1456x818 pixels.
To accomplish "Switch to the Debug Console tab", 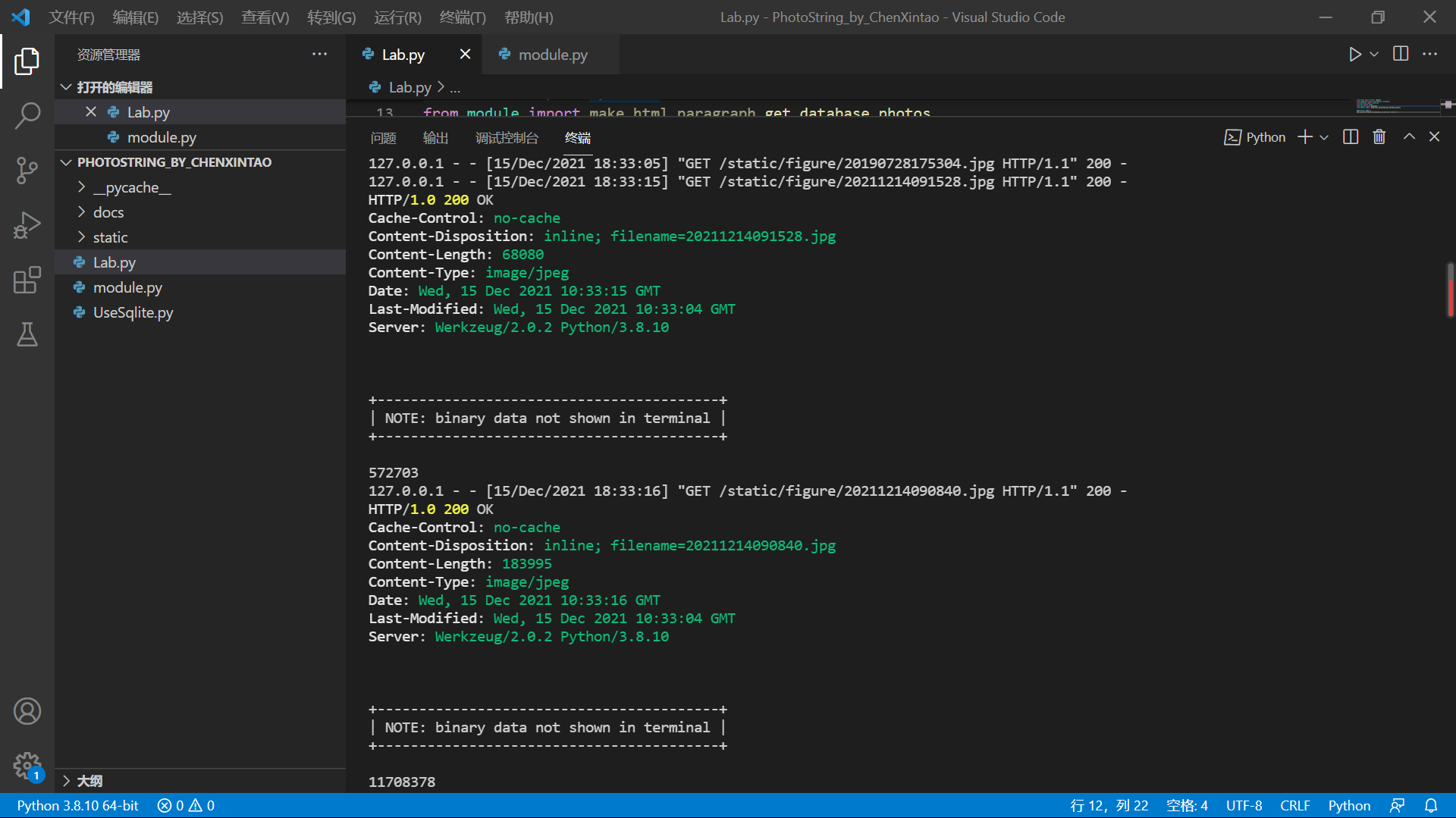I will 507,137.
